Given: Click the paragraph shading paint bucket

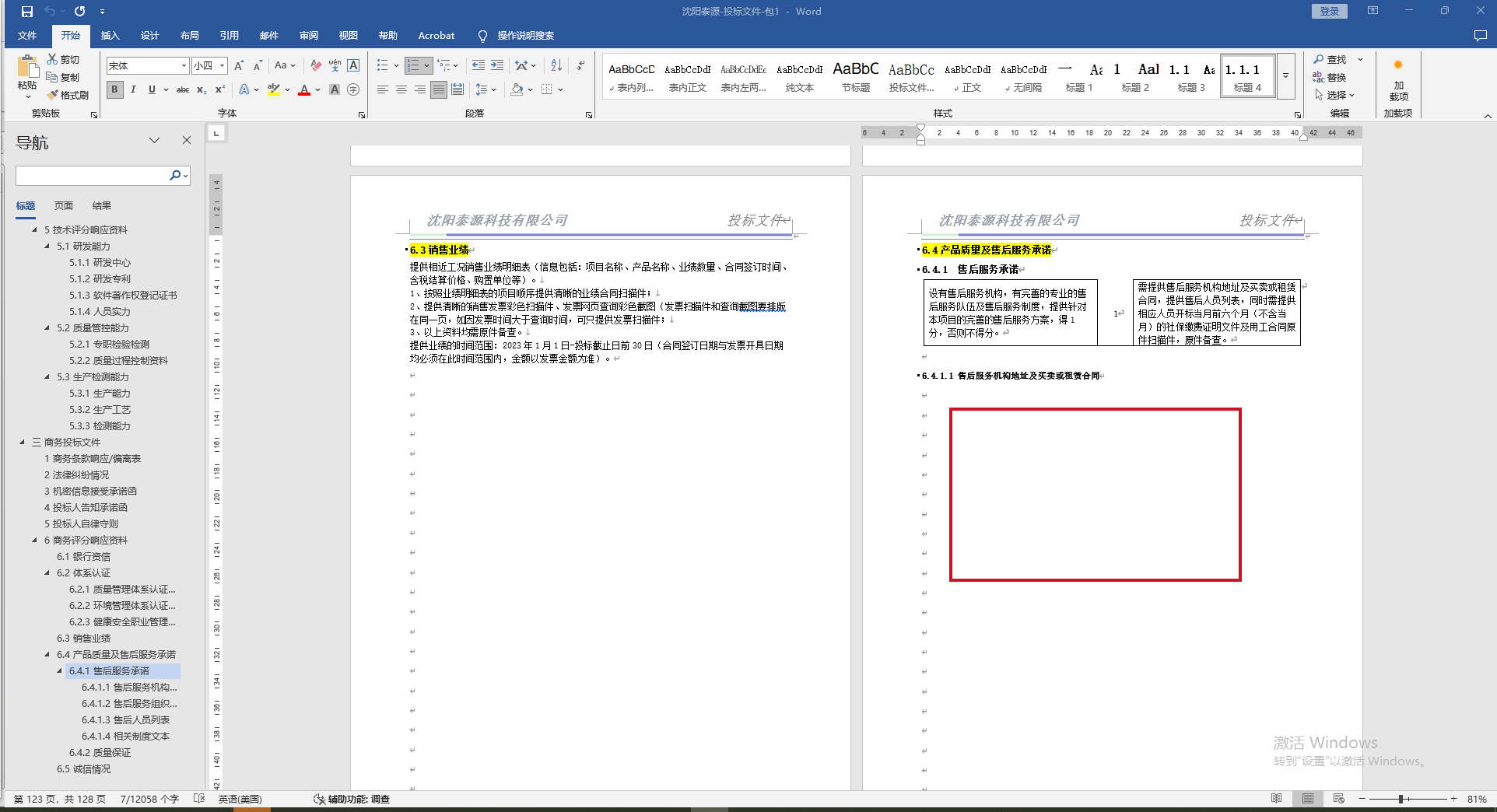Looking at the screenshot, I should pyautogui.click(x=517, y=89).
